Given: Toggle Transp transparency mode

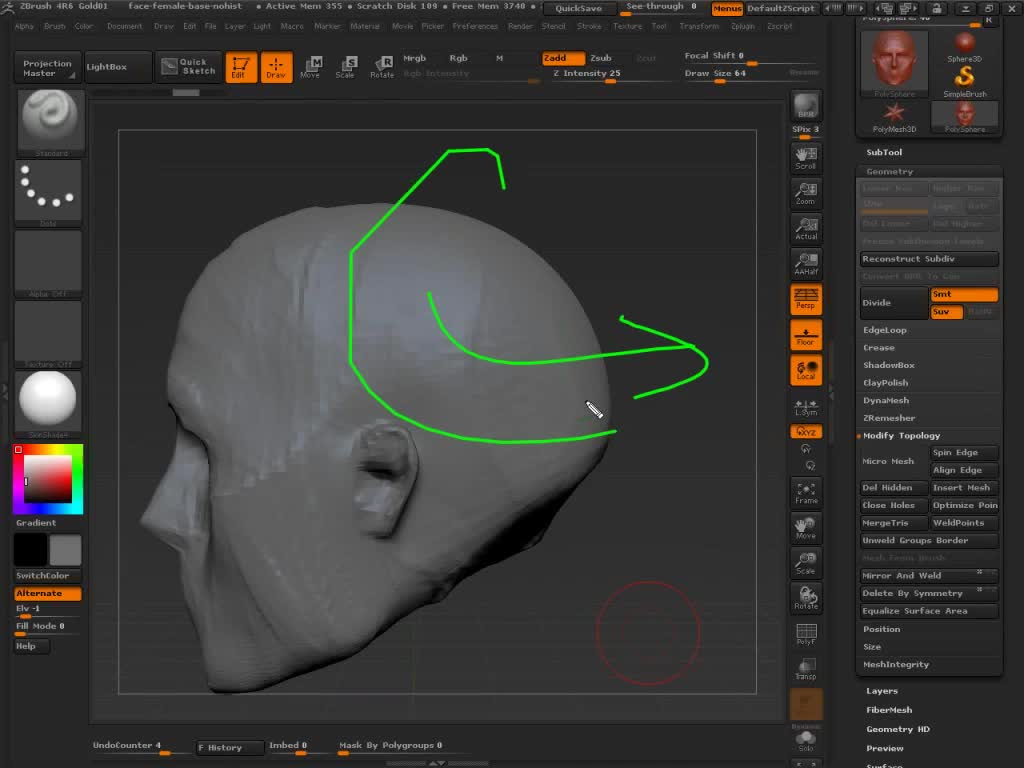Looking at the screenshot, I should 806,669.
